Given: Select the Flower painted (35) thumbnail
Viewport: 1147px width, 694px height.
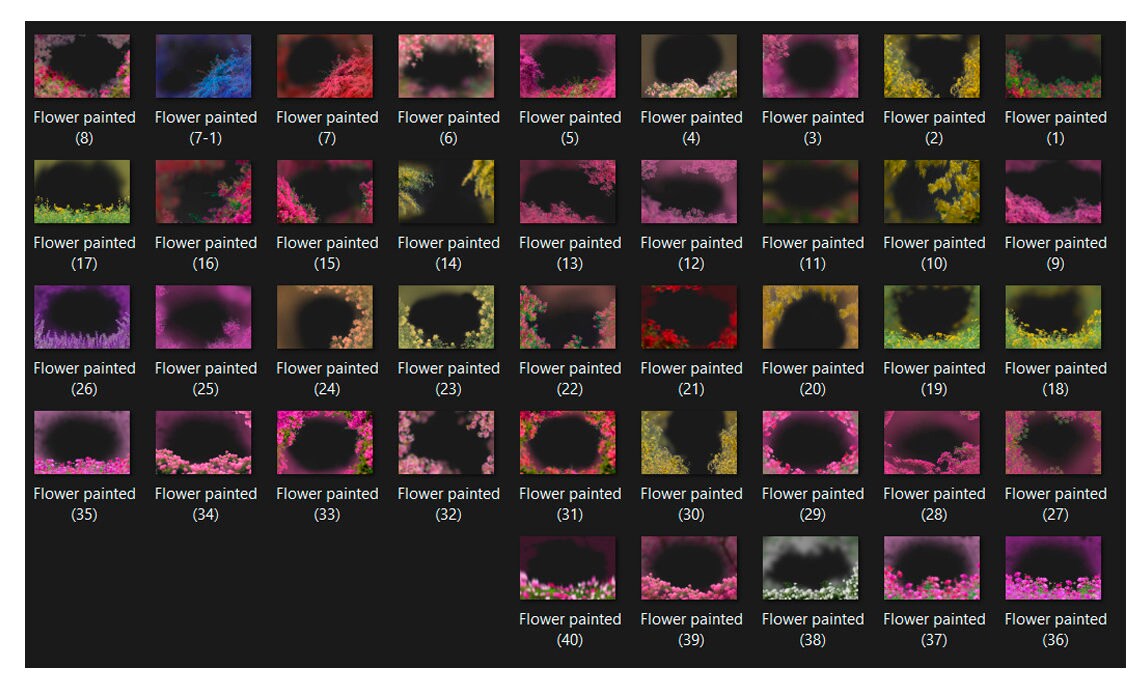Looking at the screenshot, I should (82, 442).
